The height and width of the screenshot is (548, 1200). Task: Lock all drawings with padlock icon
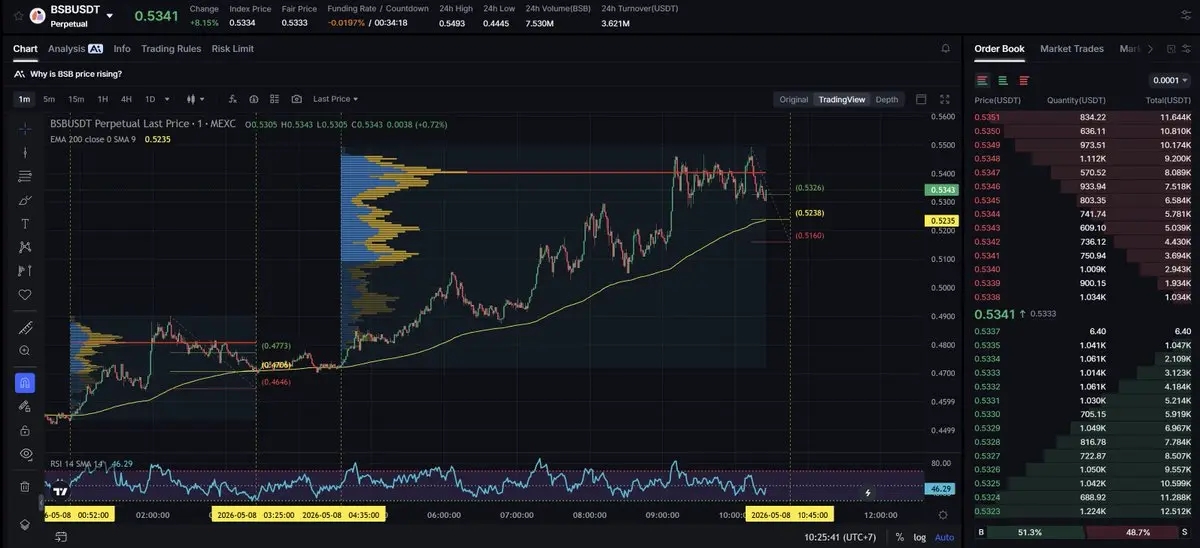(25, 430)
